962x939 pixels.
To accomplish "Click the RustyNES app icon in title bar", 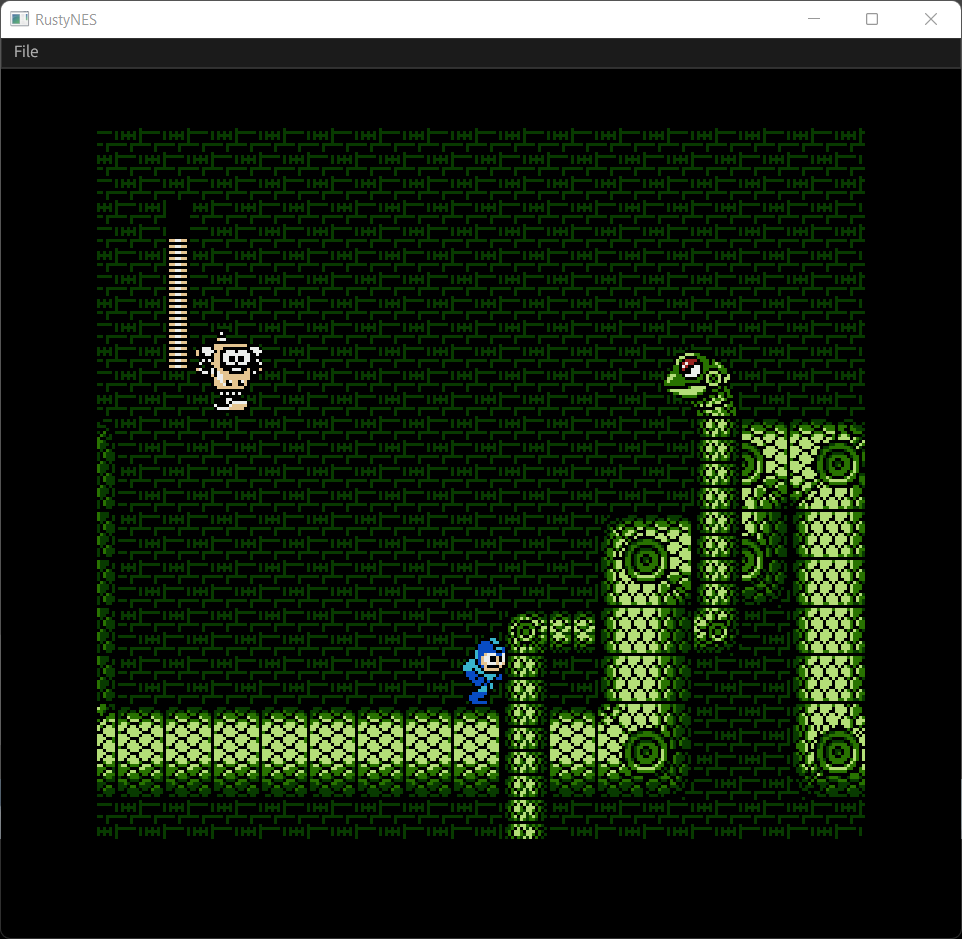I will 19,20.
